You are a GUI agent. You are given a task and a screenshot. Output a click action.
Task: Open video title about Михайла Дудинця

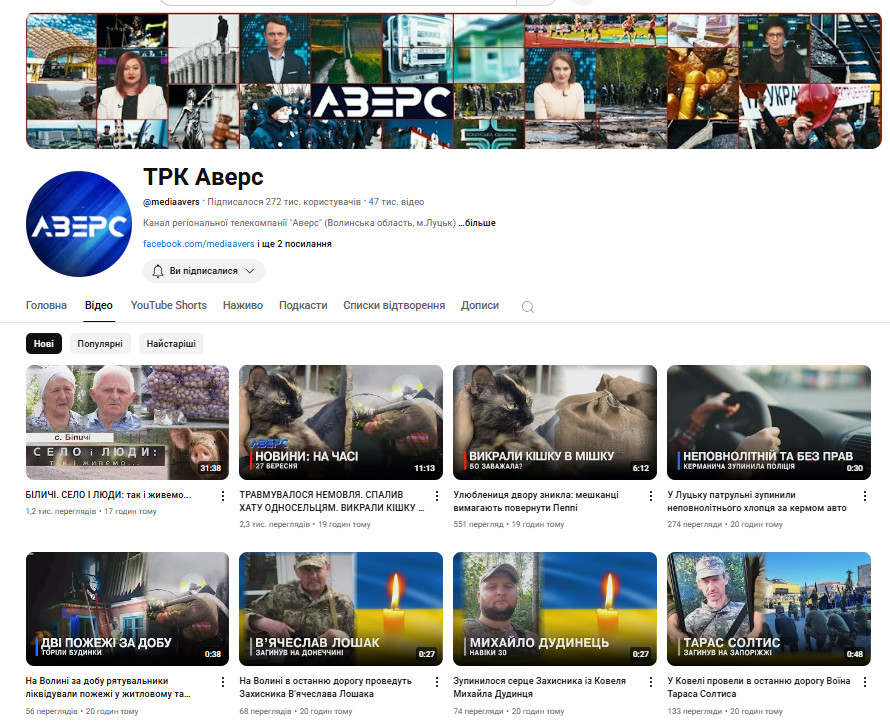point(539,687)
